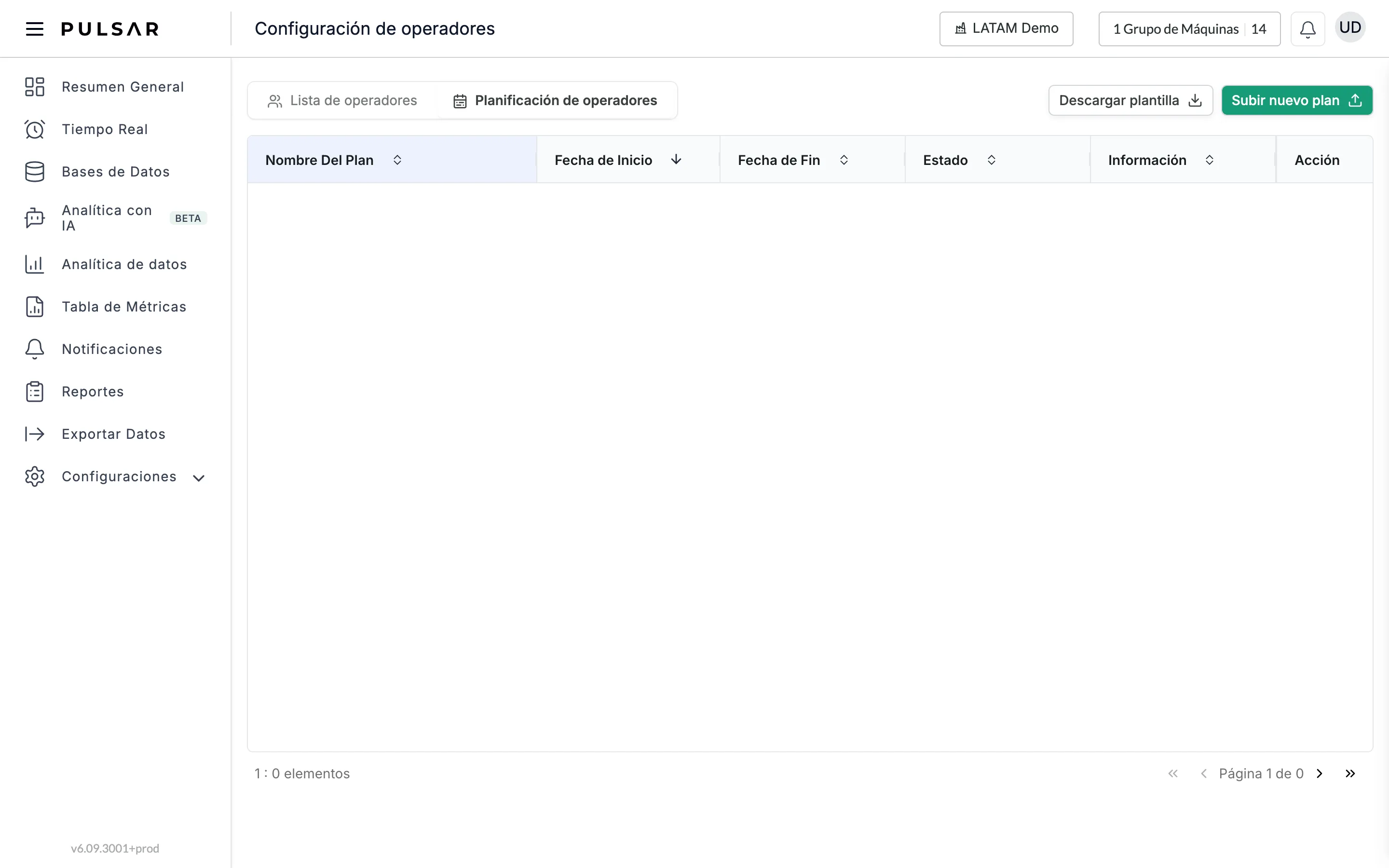The image size is (1389, 868).
Task: Click Subir nuevo plan button
Action: coord(1296,100)
